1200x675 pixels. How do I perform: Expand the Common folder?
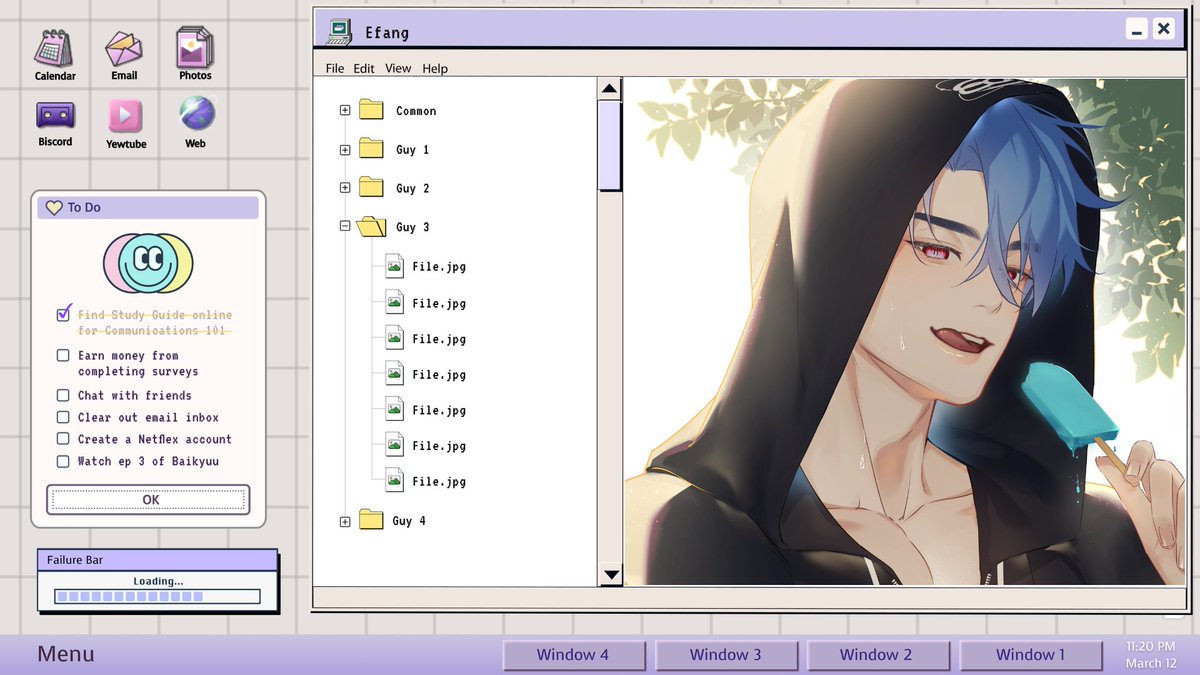[x=345, y=111]
